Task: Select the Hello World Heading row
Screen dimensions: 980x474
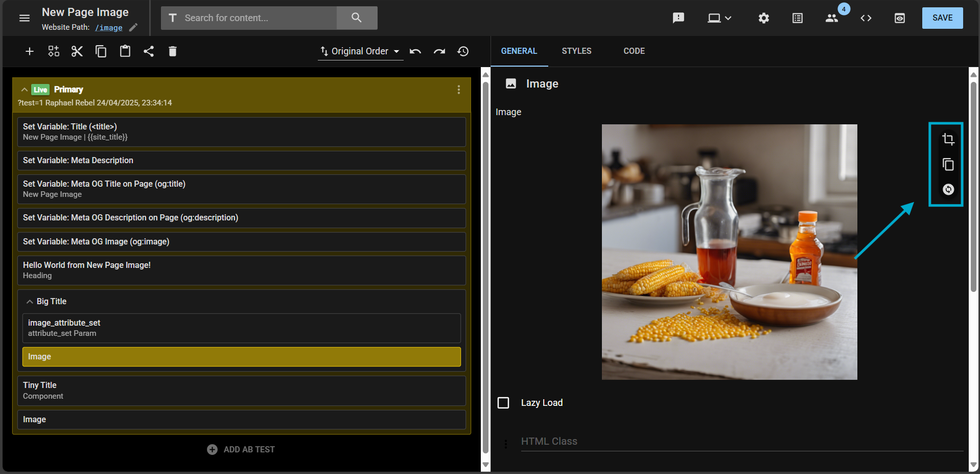Action: [244, 270]
